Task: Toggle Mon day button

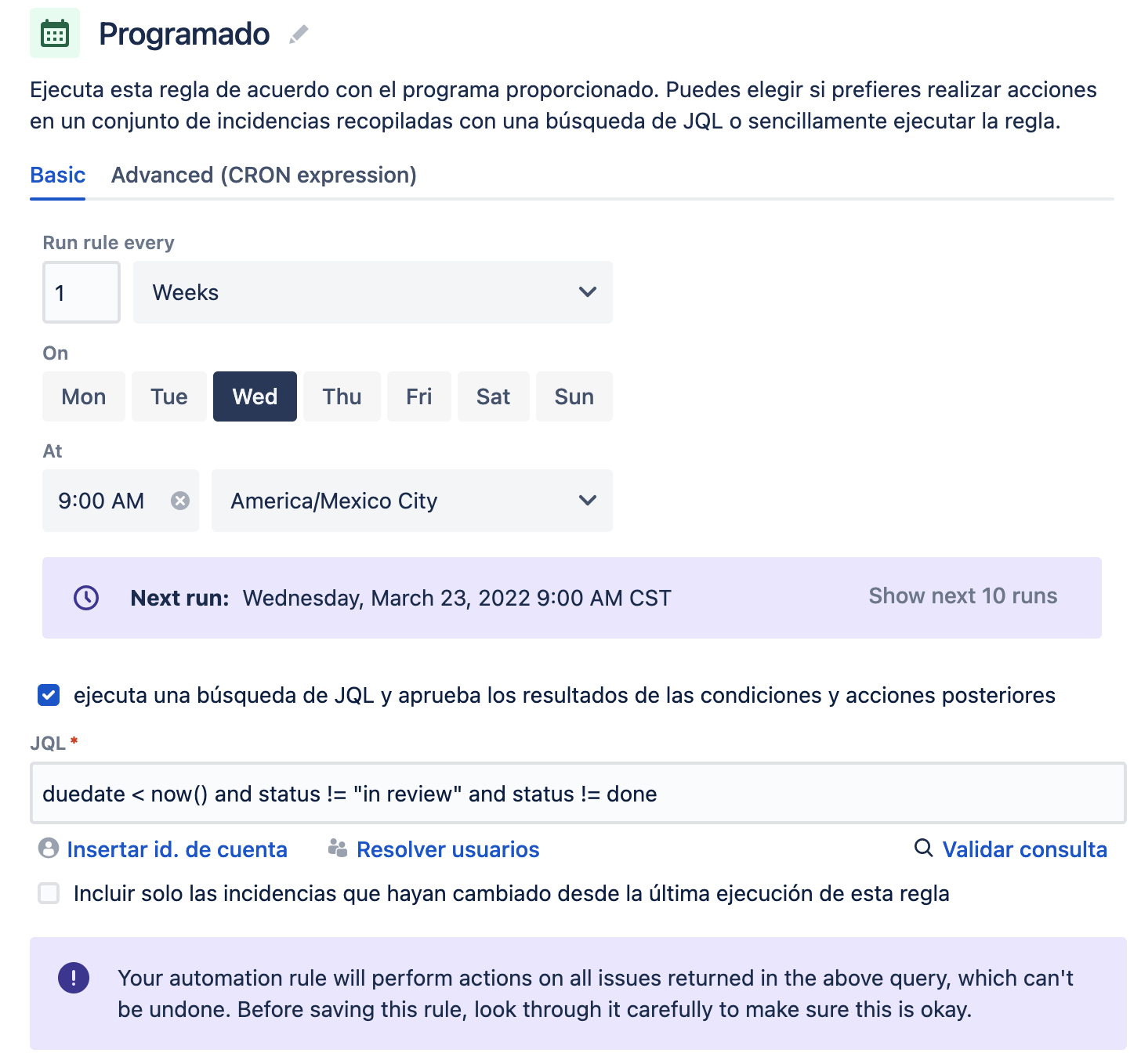Action: click(x=84, y=396)
